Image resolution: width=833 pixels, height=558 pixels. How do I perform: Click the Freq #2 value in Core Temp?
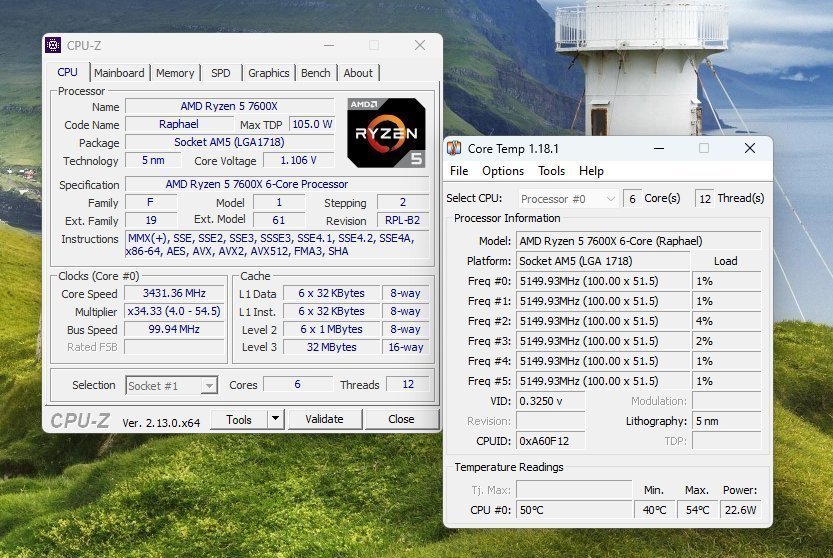(x=603, y=322)
